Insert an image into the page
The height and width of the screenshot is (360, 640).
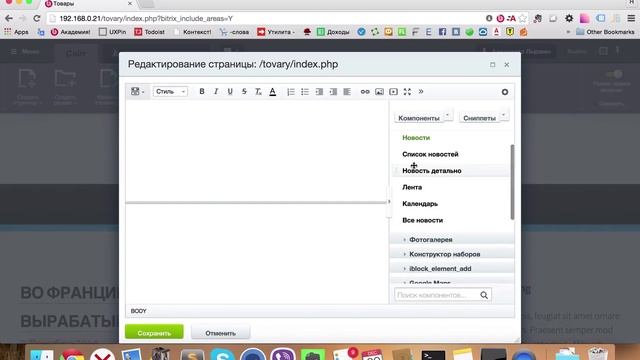point(379,91)
